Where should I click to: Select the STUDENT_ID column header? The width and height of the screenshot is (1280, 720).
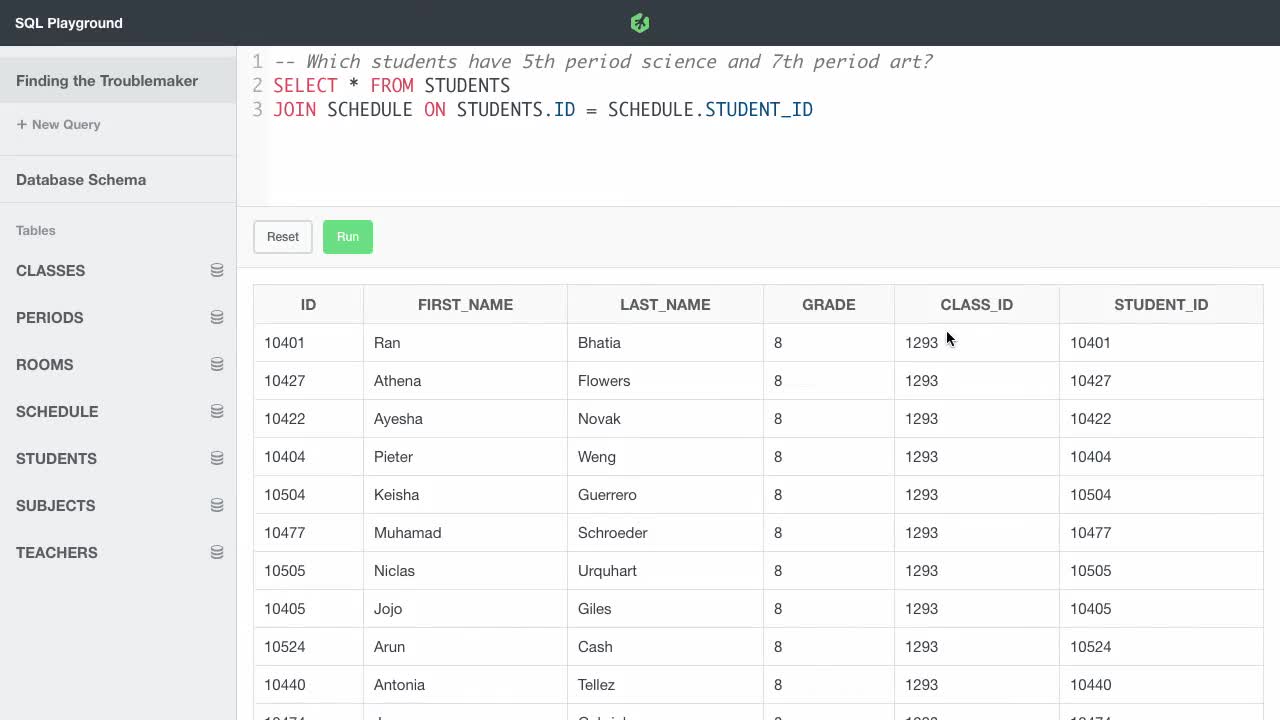1161,304
